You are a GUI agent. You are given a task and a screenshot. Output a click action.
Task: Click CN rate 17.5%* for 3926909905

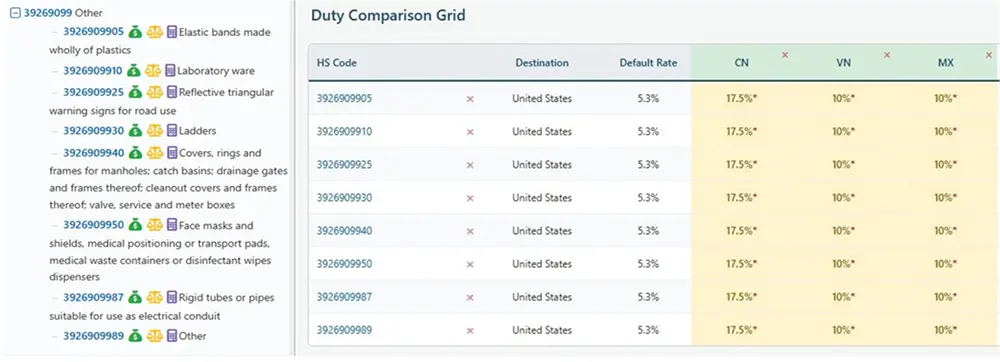click(741, 99)
